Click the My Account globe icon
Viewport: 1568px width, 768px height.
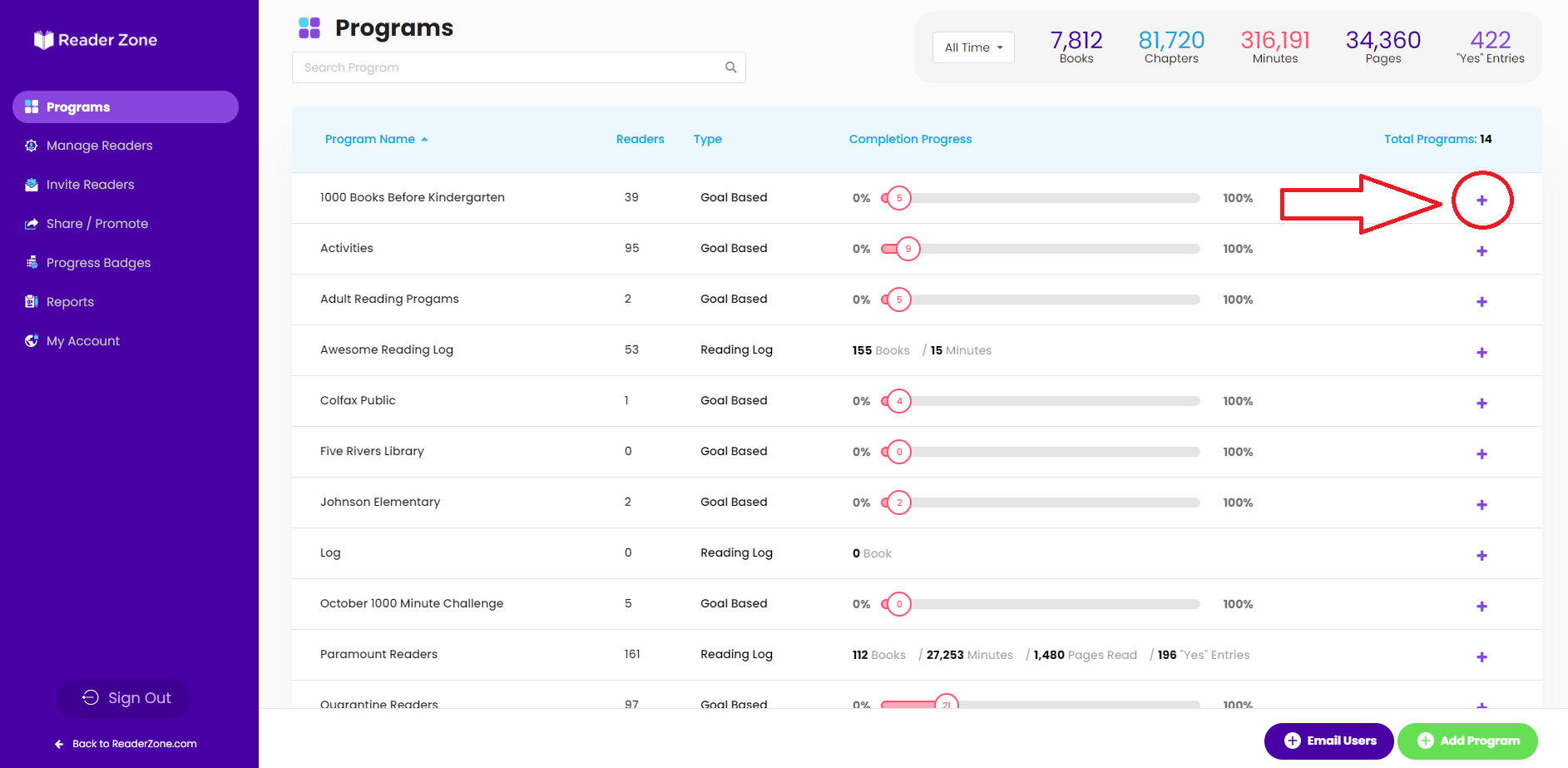[32, 340]
